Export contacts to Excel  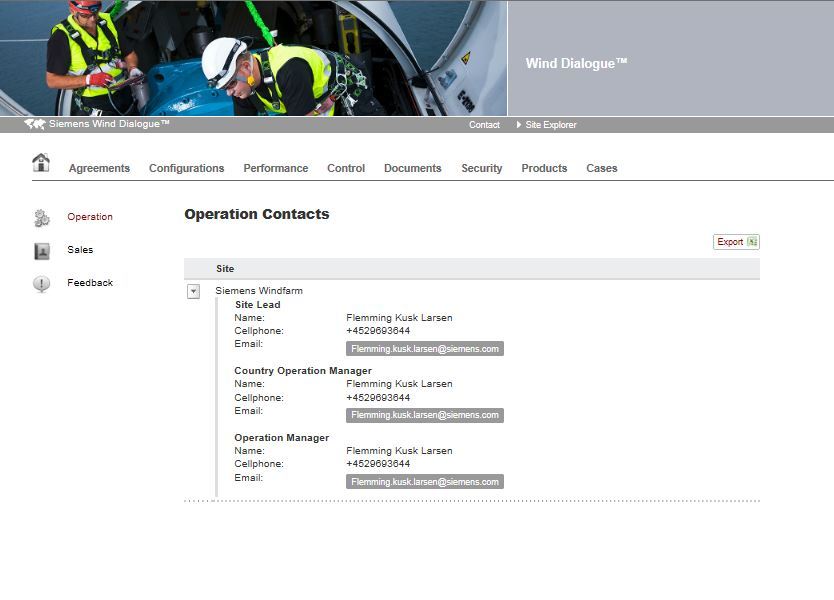click(x=736, y=242)
